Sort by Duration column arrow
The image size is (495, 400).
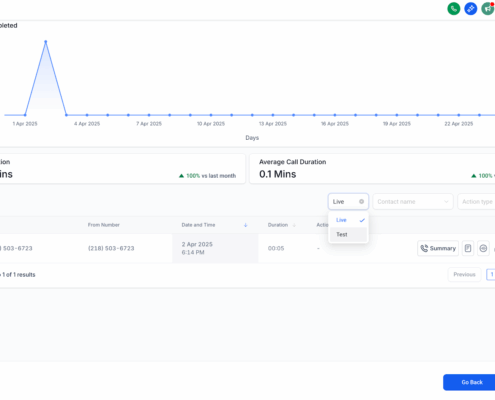click(x=294, y=225)
